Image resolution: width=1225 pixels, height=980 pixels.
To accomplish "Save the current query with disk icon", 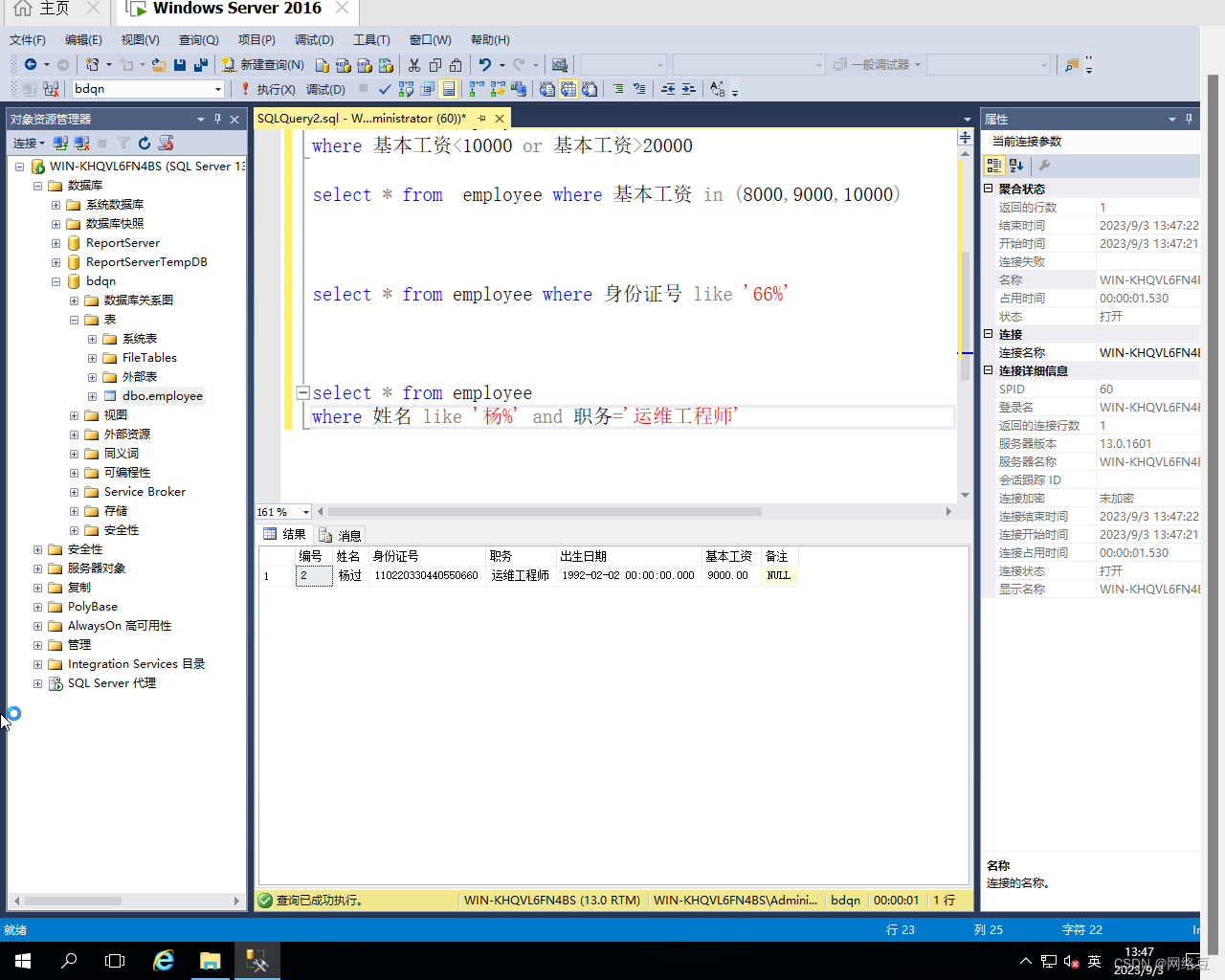I will (x=179, y=64).
